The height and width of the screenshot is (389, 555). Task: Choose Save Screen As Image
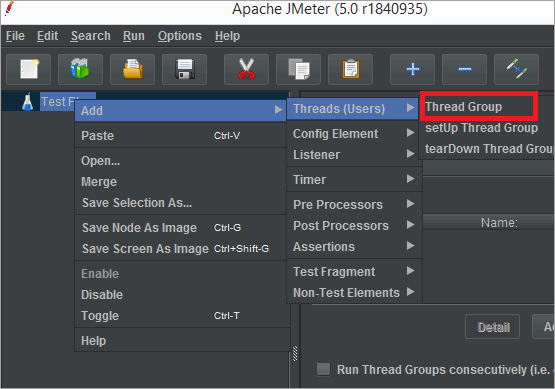[x=180, y=248]
